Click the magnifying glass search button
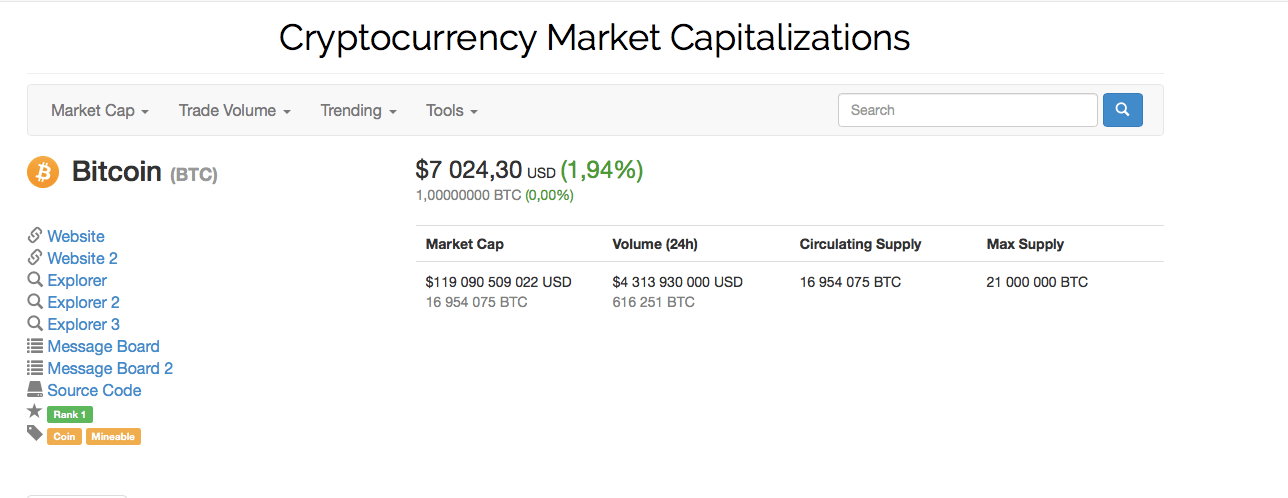The image size is (1288, 498). tap(1122, 110)
